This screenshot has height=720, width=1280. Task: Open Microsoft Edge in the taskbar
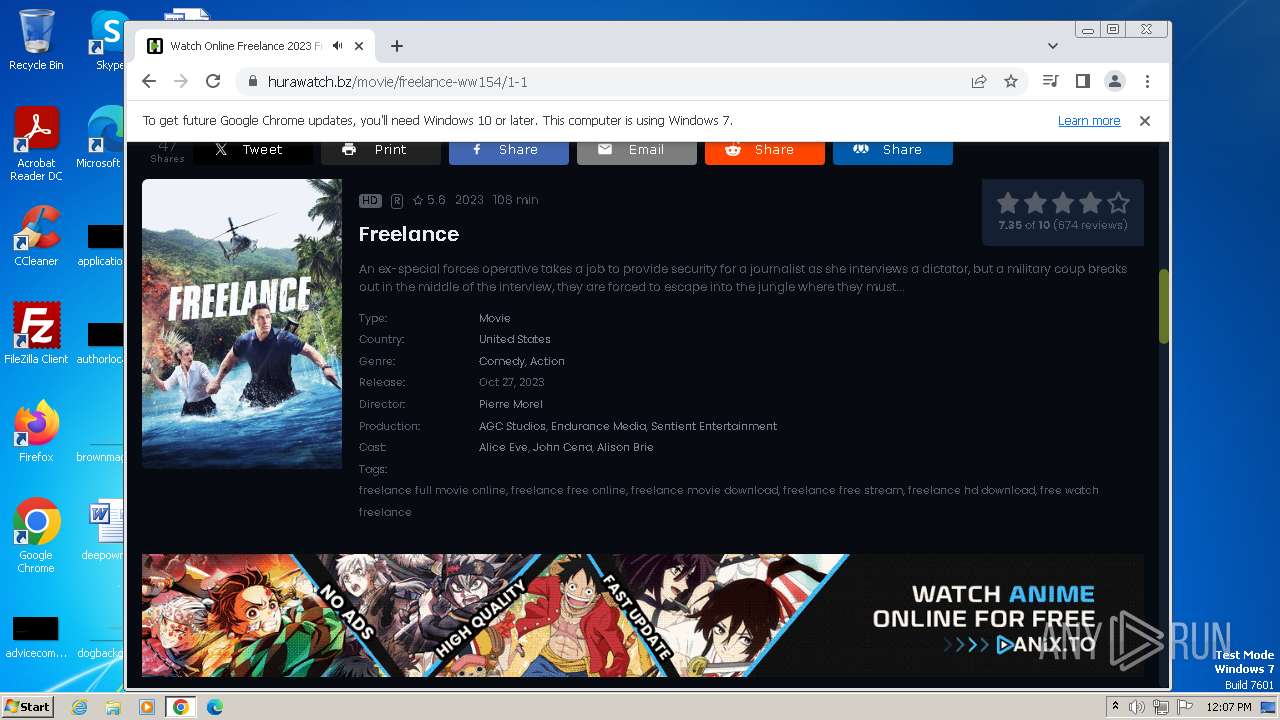click(x=214, y=707)
